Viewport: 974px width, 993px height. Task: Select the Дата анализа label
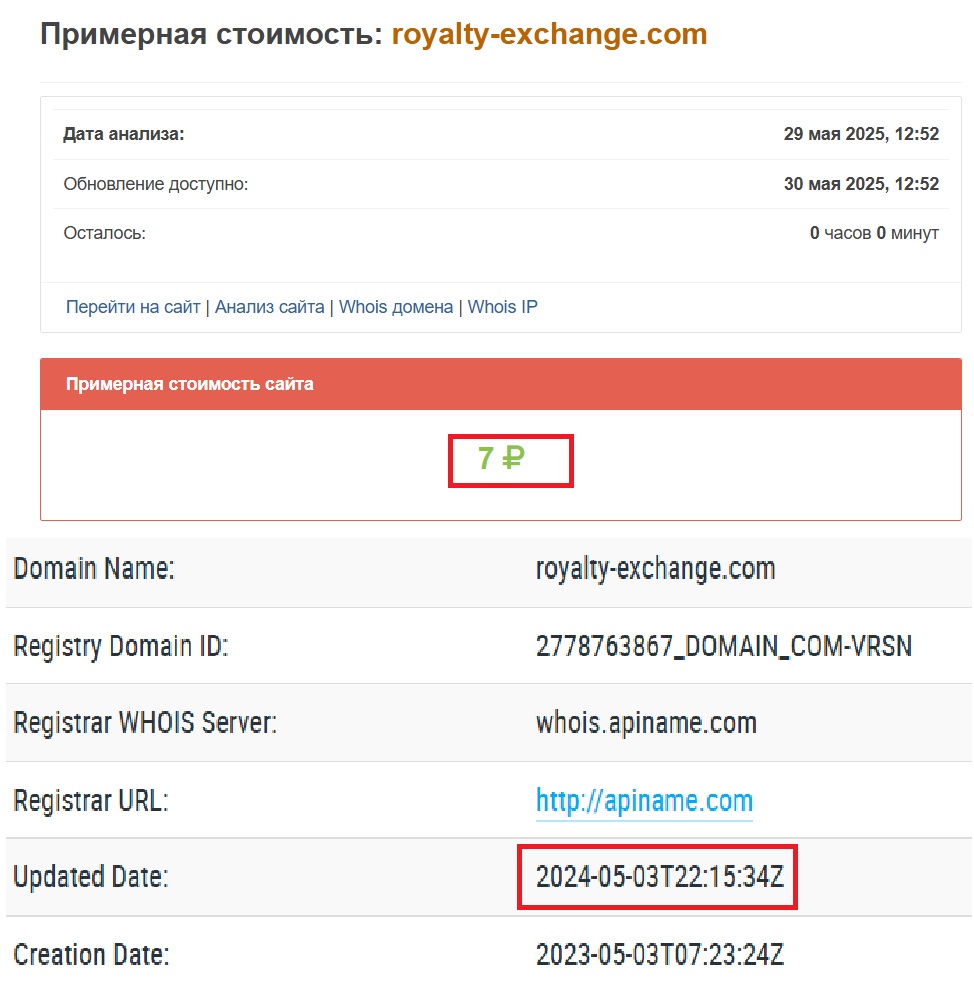(x=124, y=134)
